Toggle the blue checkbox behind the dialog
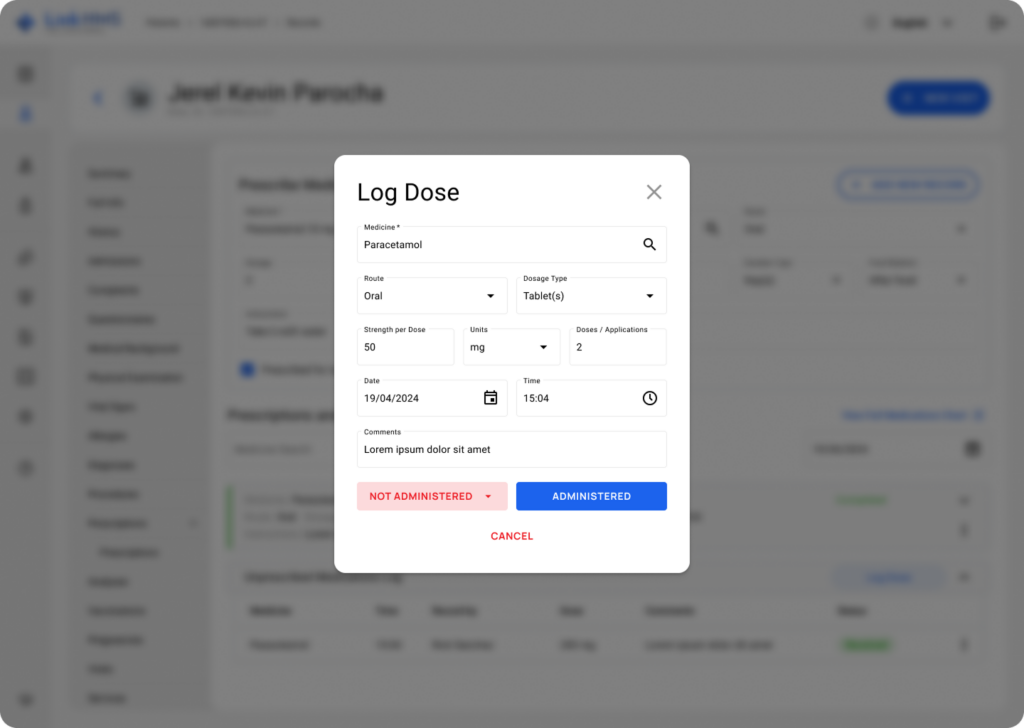This screenshot has width=1024, height=728. [247, 370]
